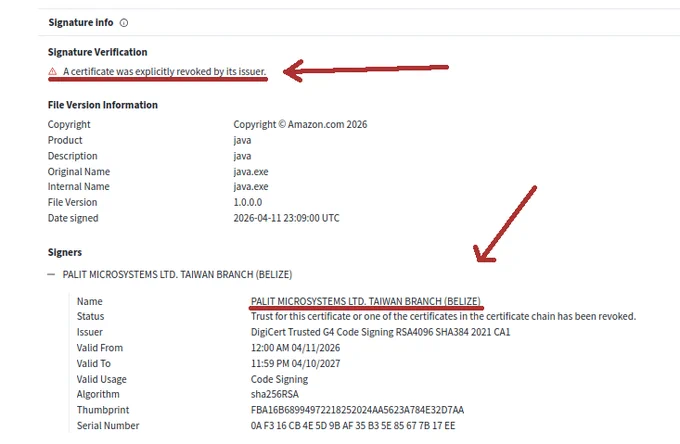The height and width of the screenshot is (444, 680).
Task: Click the Algorithm label
Action: (x=98, y=395)
